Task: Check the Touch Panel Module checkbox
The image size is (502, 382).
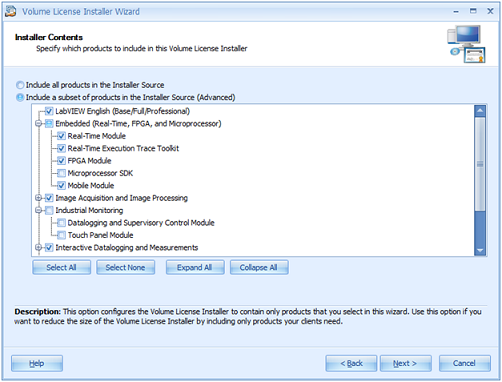Action: click(x=61, y=235)
